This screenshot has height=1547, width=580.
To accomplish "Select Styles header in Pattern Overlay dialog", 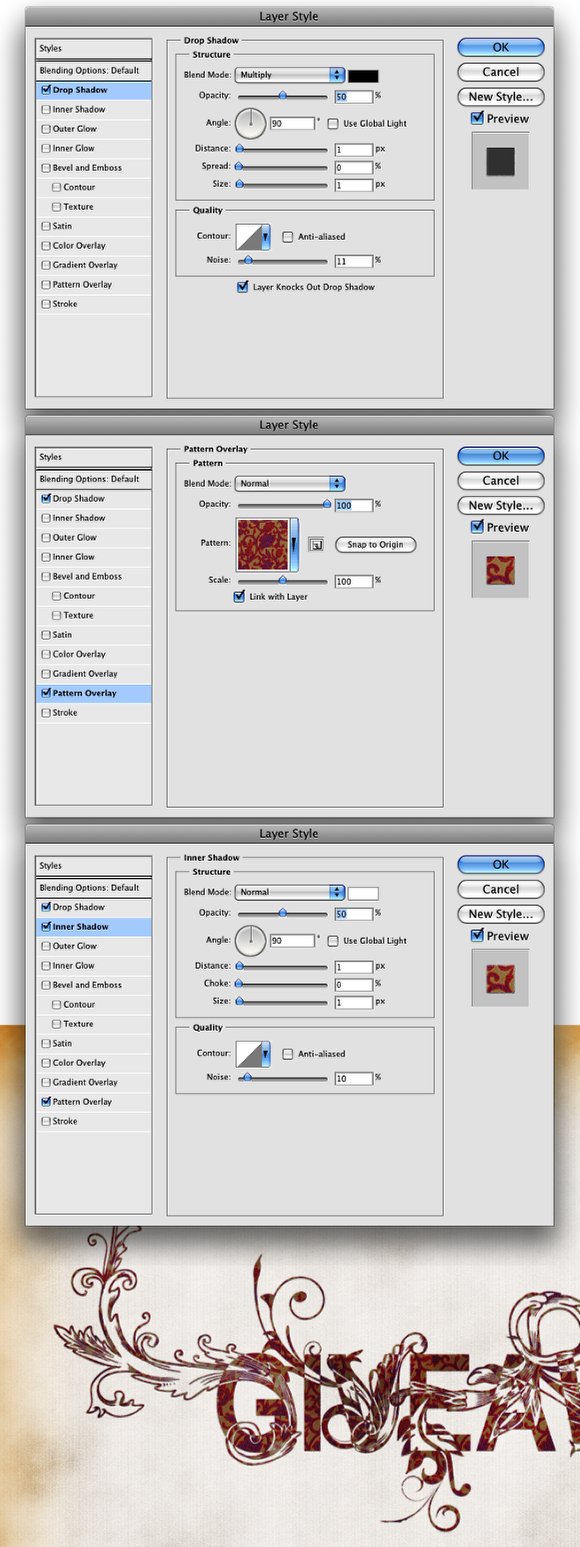I will pyautogui.click(x=94, y=457).
